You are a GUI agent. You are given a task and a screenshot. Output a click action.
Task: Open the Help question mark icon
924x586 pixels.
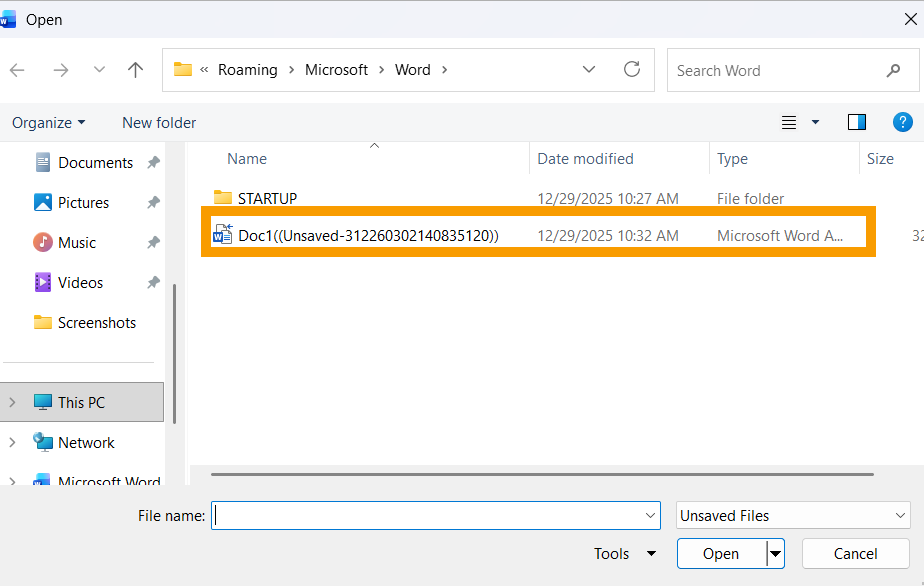(902, 122)
